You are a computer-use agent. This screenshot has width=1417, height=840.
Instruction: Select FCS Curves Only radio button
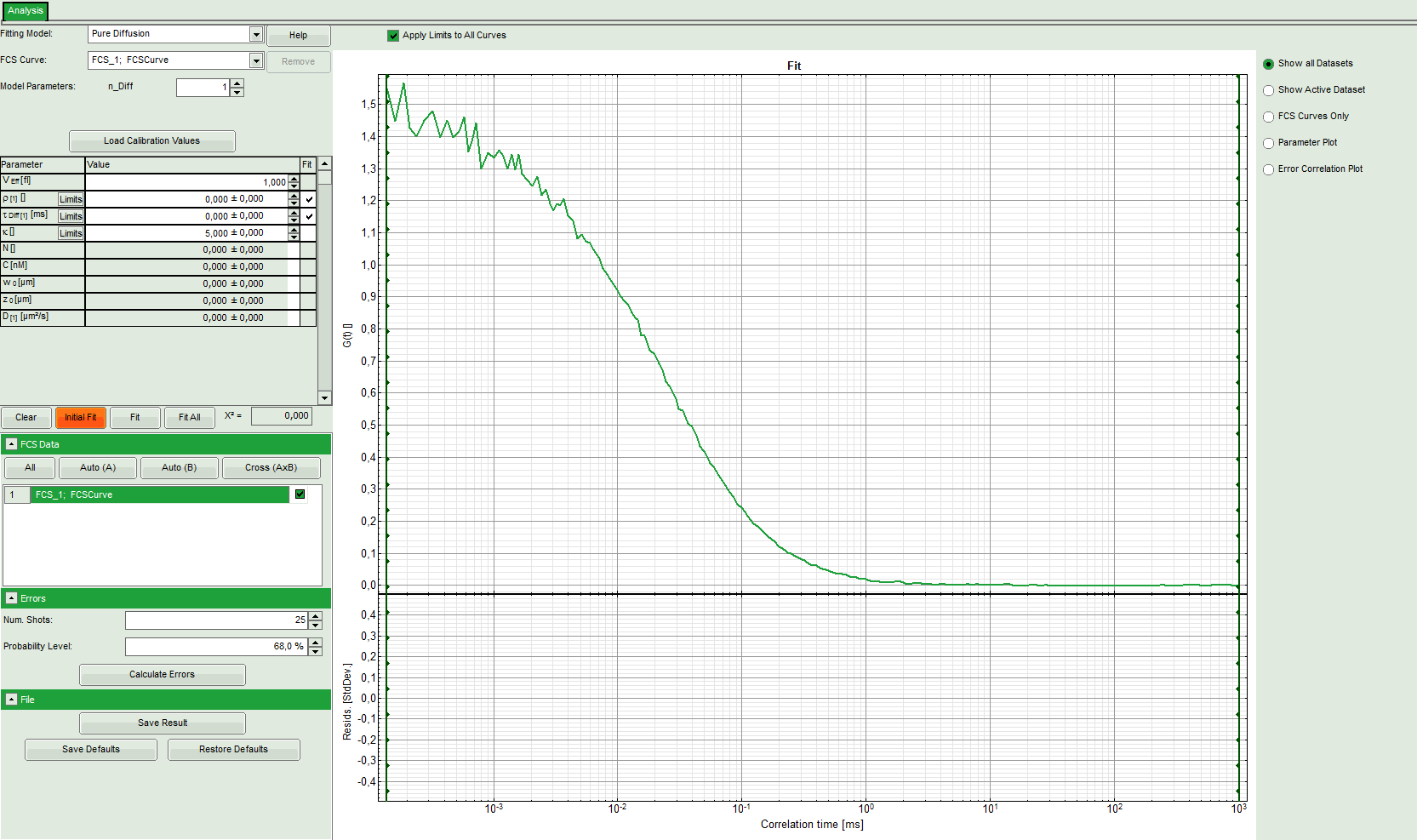click(1268, 117)
